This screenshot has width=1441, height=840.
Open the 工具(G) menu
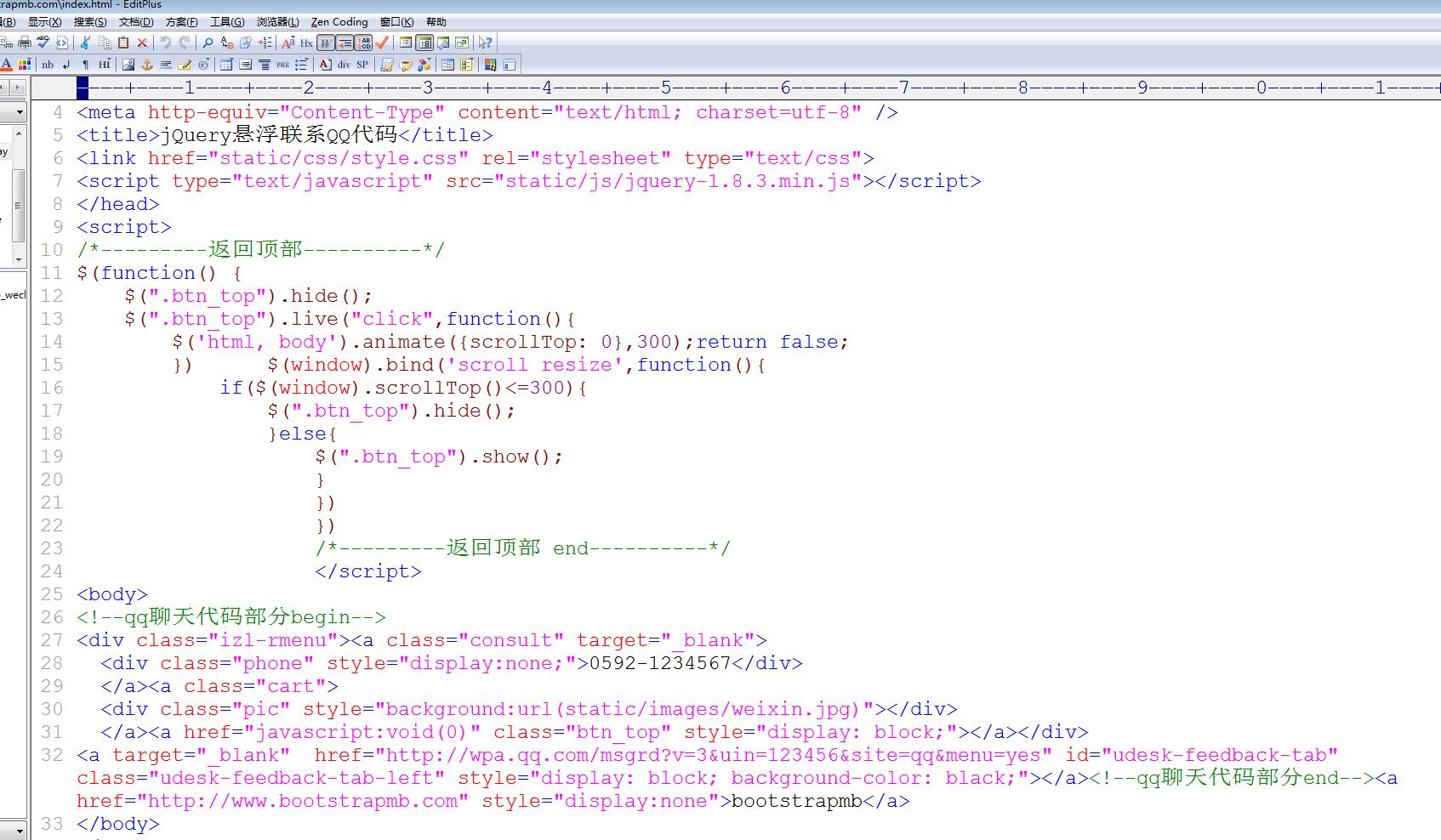coord(227,21)
